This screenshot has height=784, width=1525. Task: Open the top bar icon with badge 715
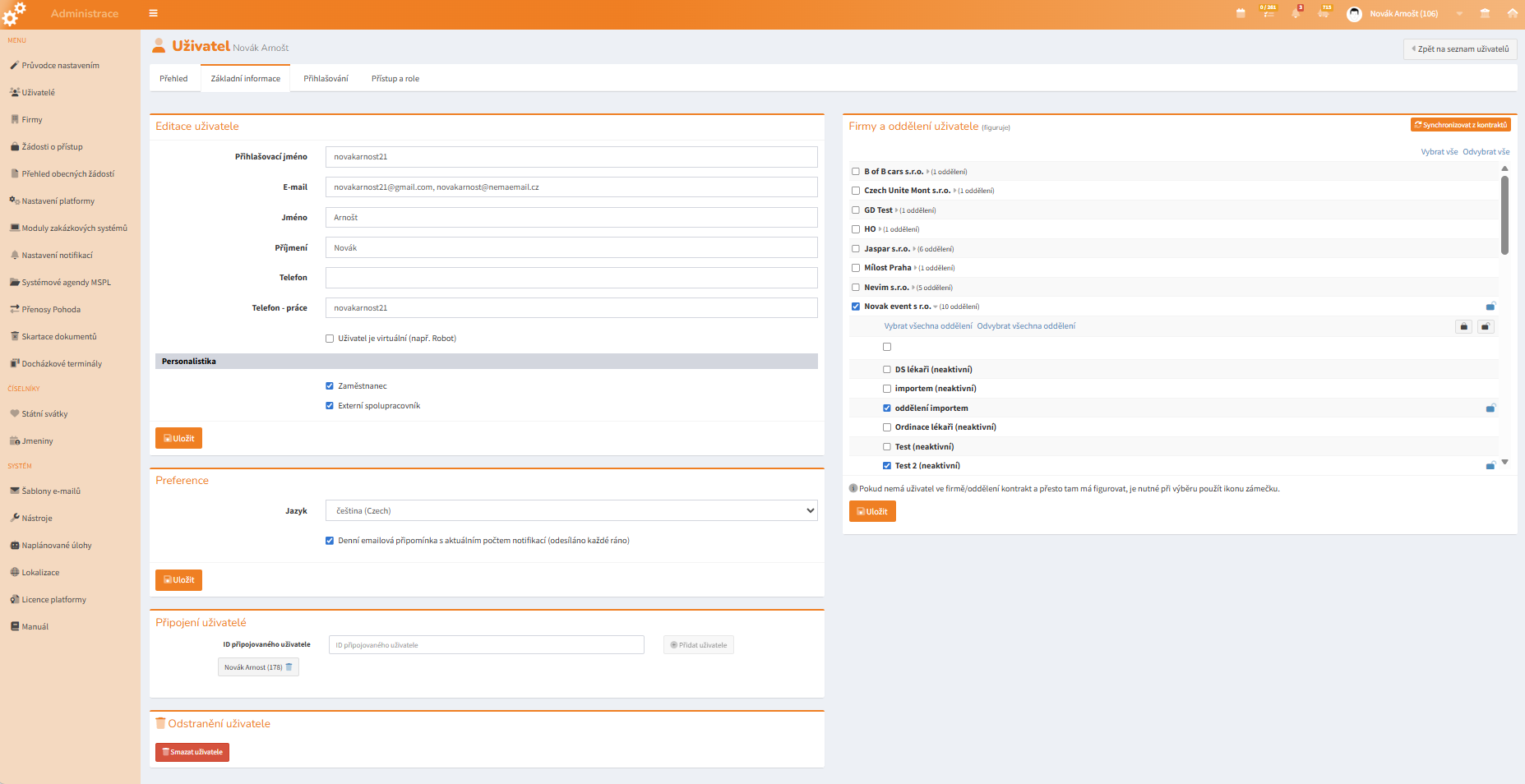1324,12
